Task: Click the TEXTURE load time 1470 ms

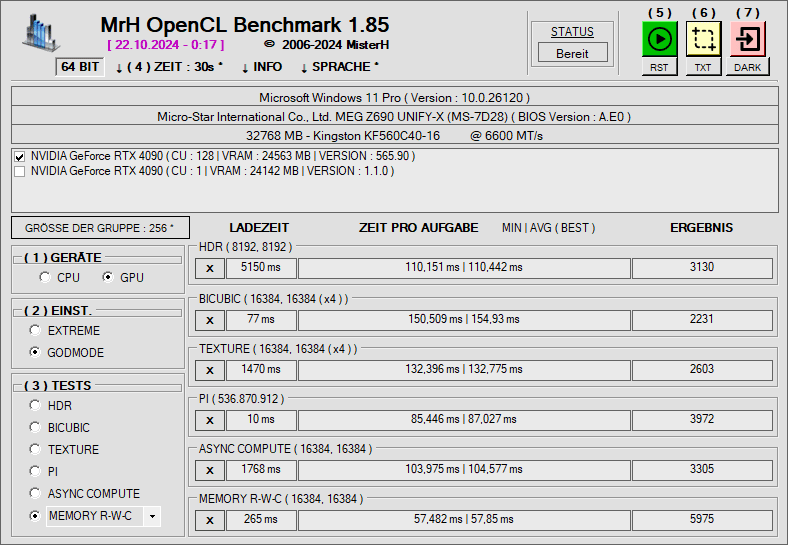Action: coord(261,370)
